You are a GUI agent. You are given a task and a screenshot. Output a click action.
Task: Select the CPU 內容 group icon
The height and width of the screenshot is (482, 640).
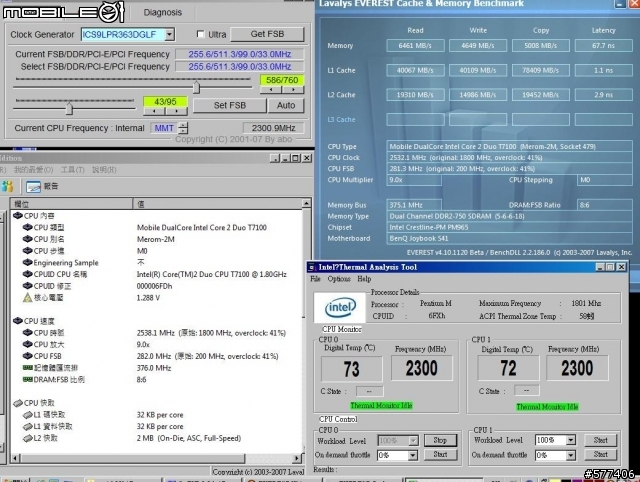[x=18, y=215]
